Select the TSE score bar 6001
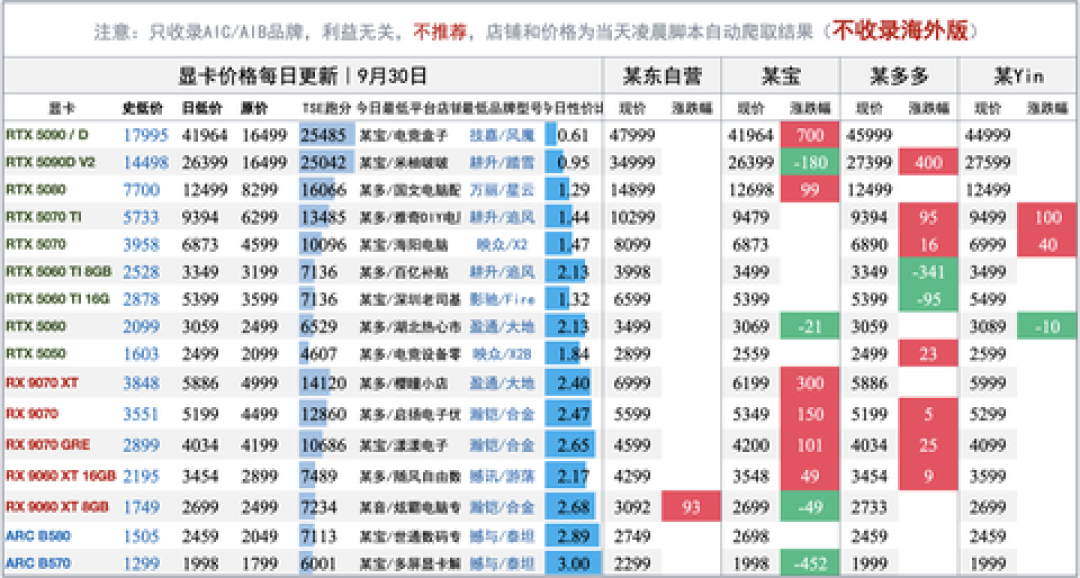Image resolution: width=1080 pixels, height=578 pixels. pyautogui.click(x=319, y=562)
